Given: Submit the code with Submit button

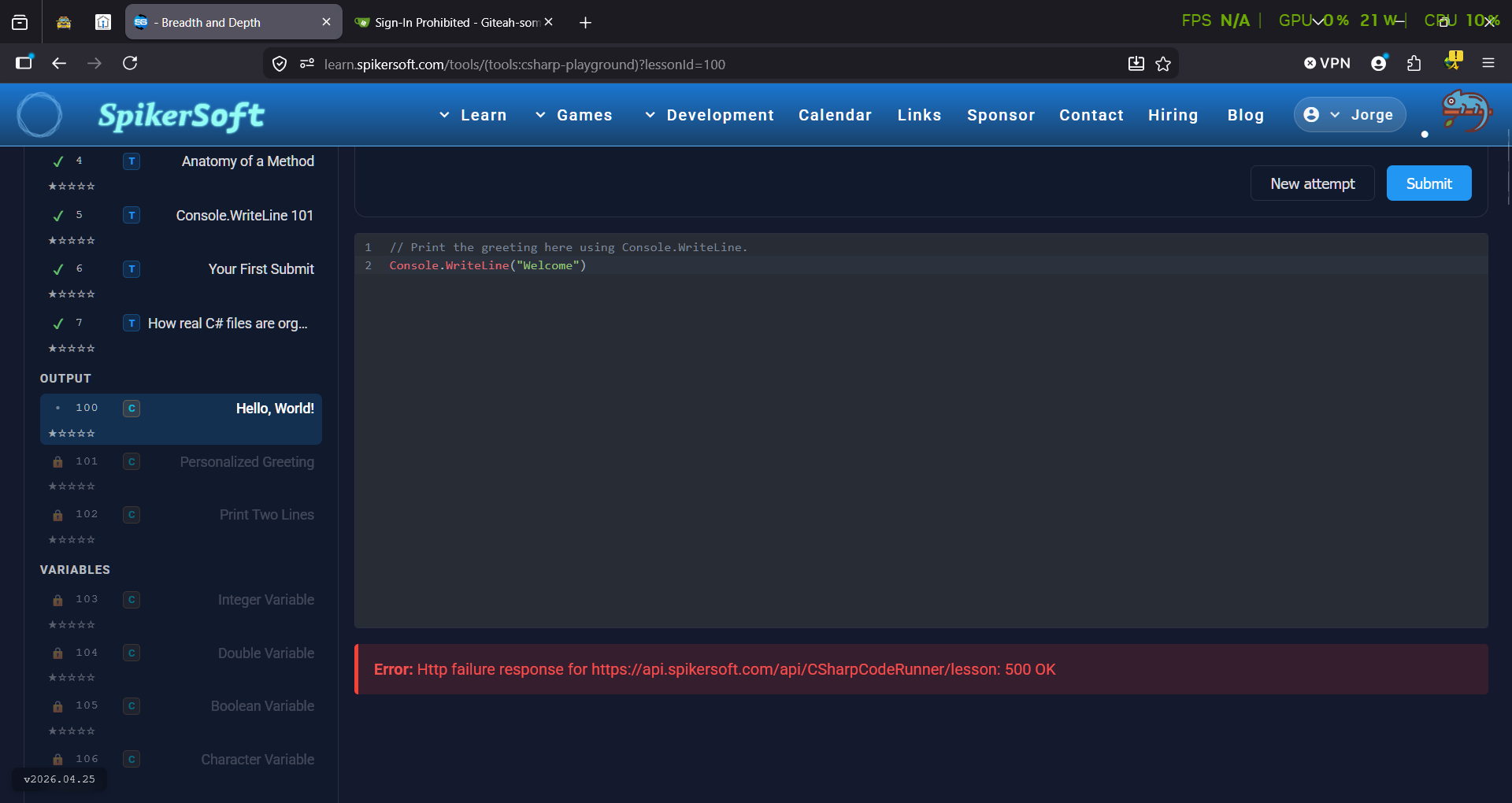Looking at the screenshot, I should (x=1429, y=183).
